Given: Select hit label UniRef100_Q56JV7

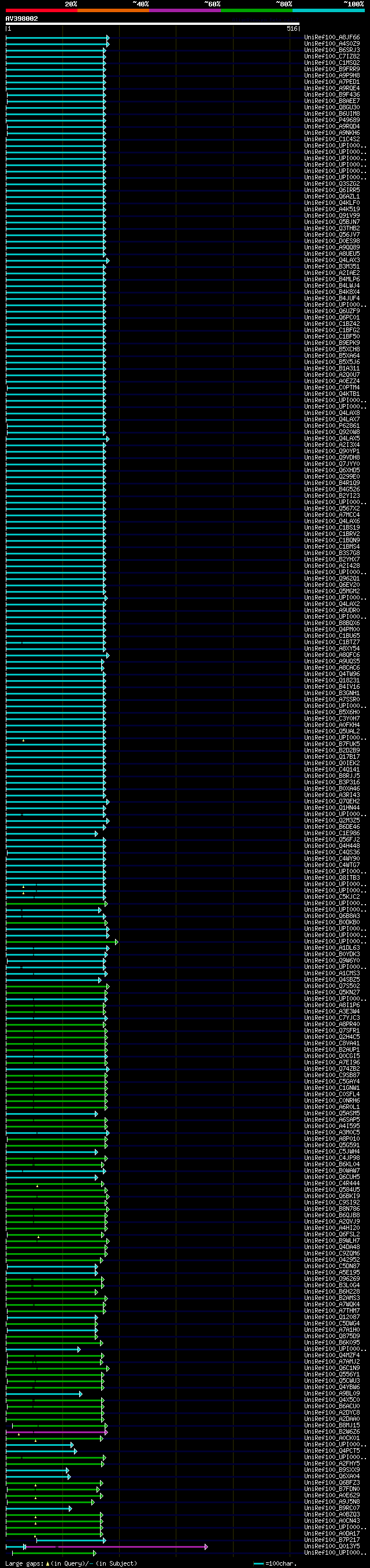Looking at the screenshot, I should click(332, 235).
